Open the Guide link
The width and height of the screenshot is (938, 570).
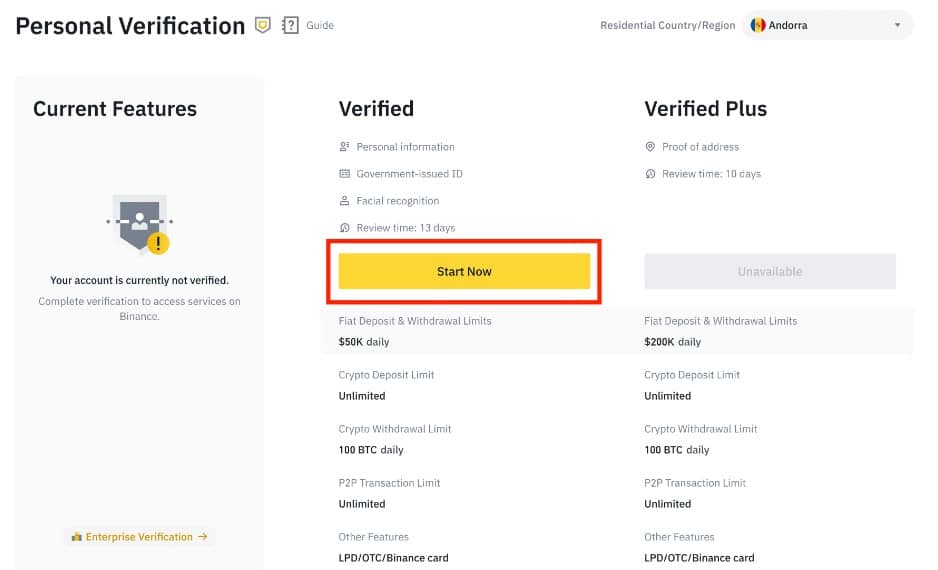click(x=320, y=25)
